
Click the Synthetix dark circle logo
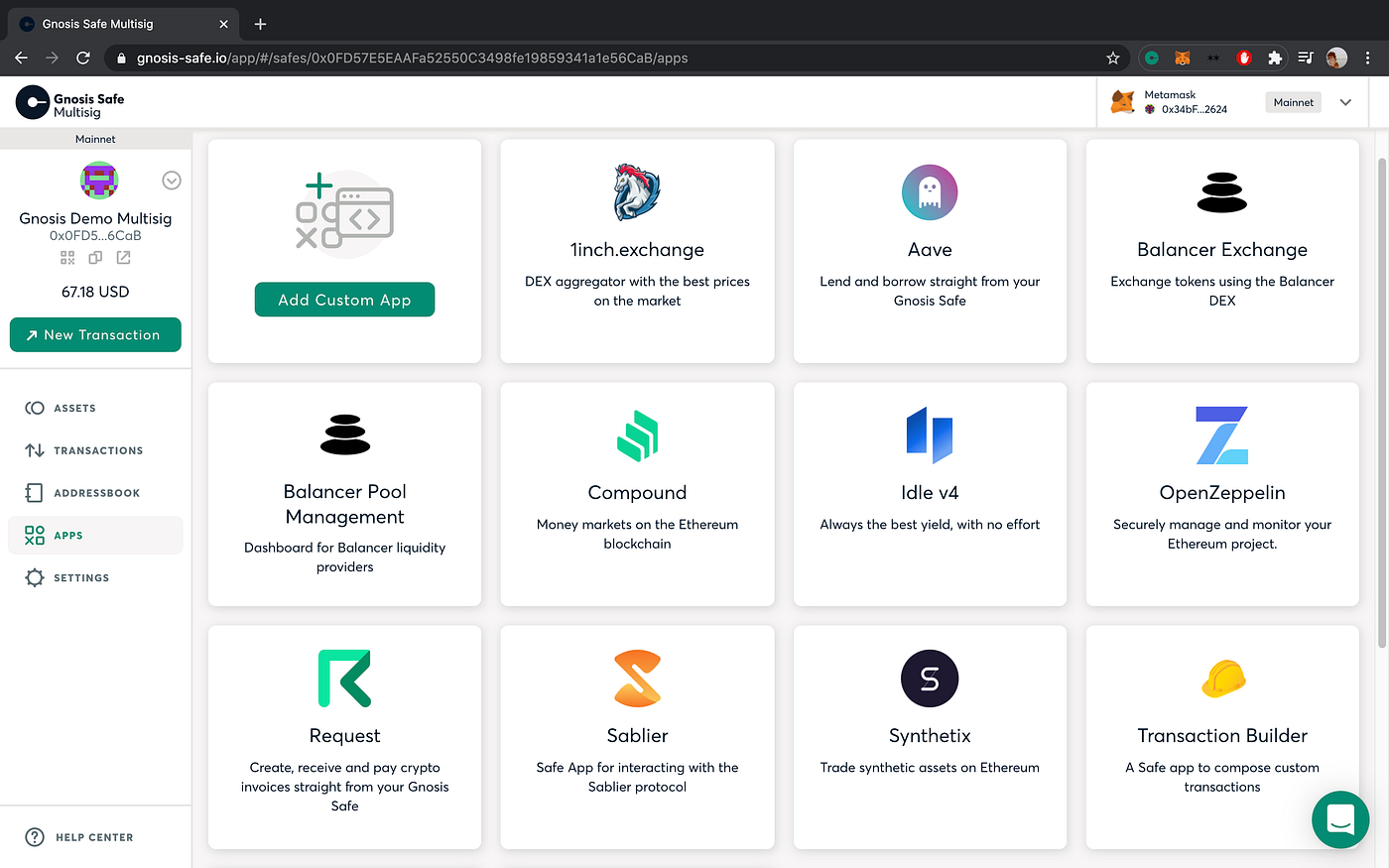tap(930, 679)
